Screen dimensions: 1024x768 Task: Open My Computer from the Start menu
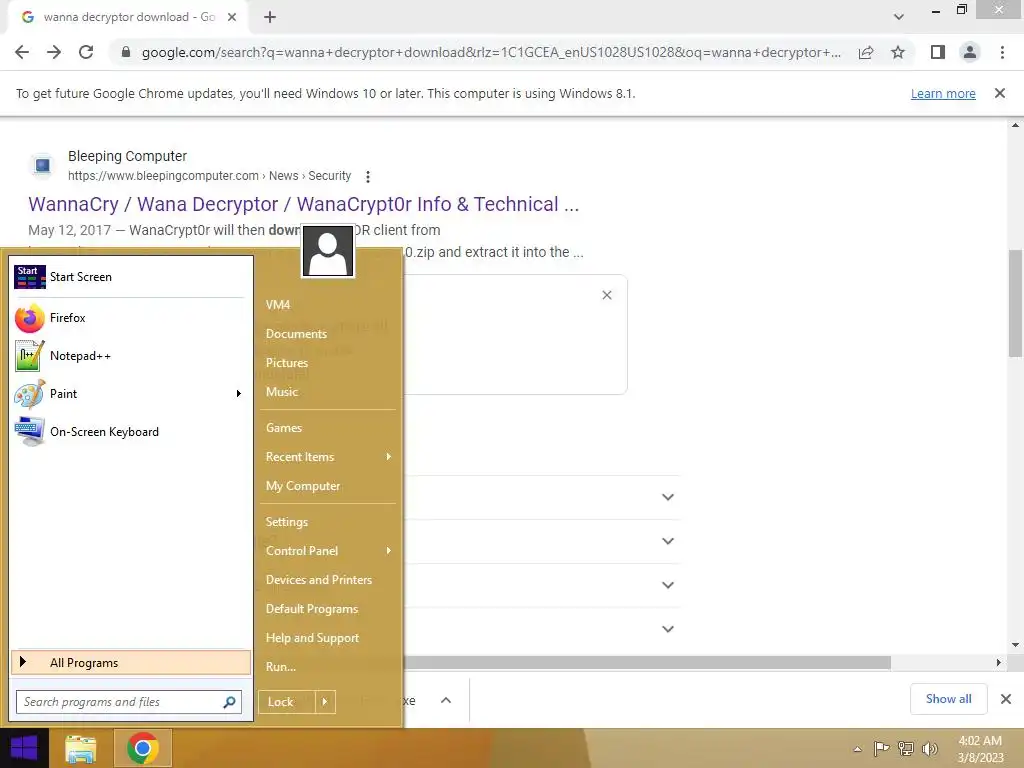303,486
